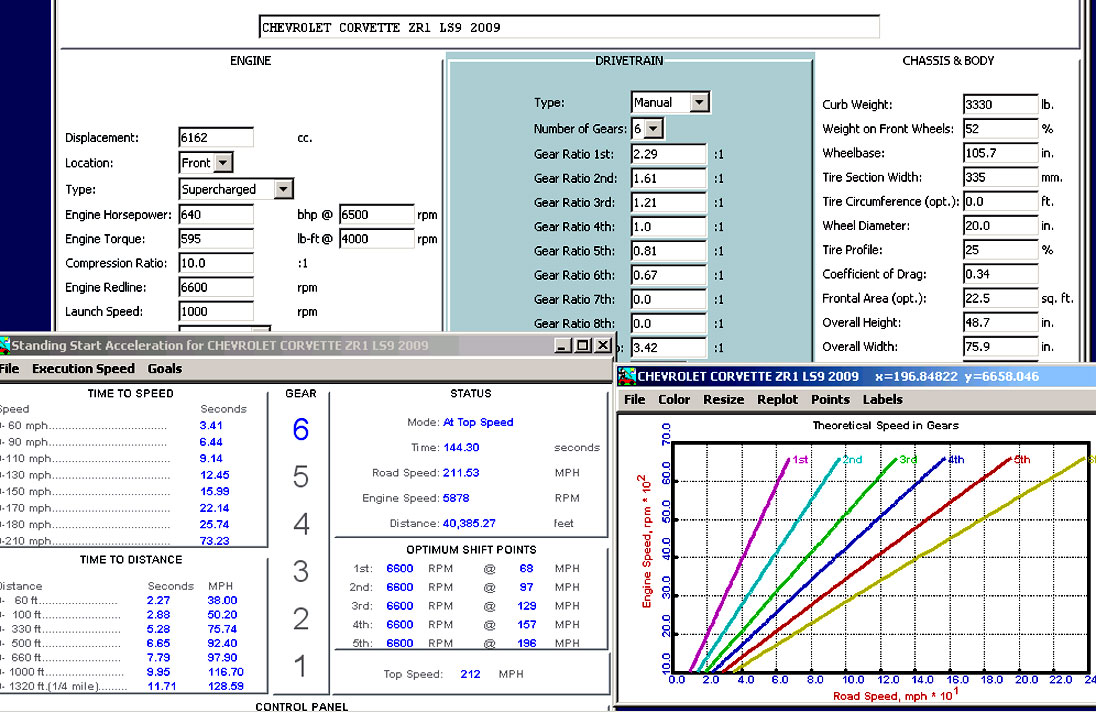Focus the Gear Ratio 8th field

(x=668, y=324)
